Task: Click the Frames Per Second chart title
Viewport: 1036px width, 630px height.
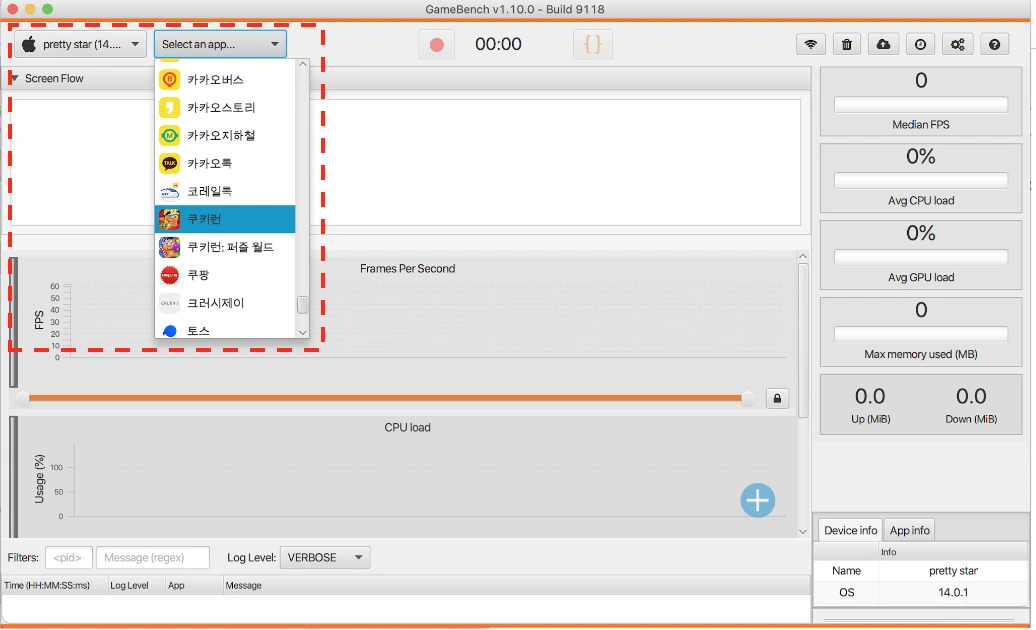Action: coord(407,268)
